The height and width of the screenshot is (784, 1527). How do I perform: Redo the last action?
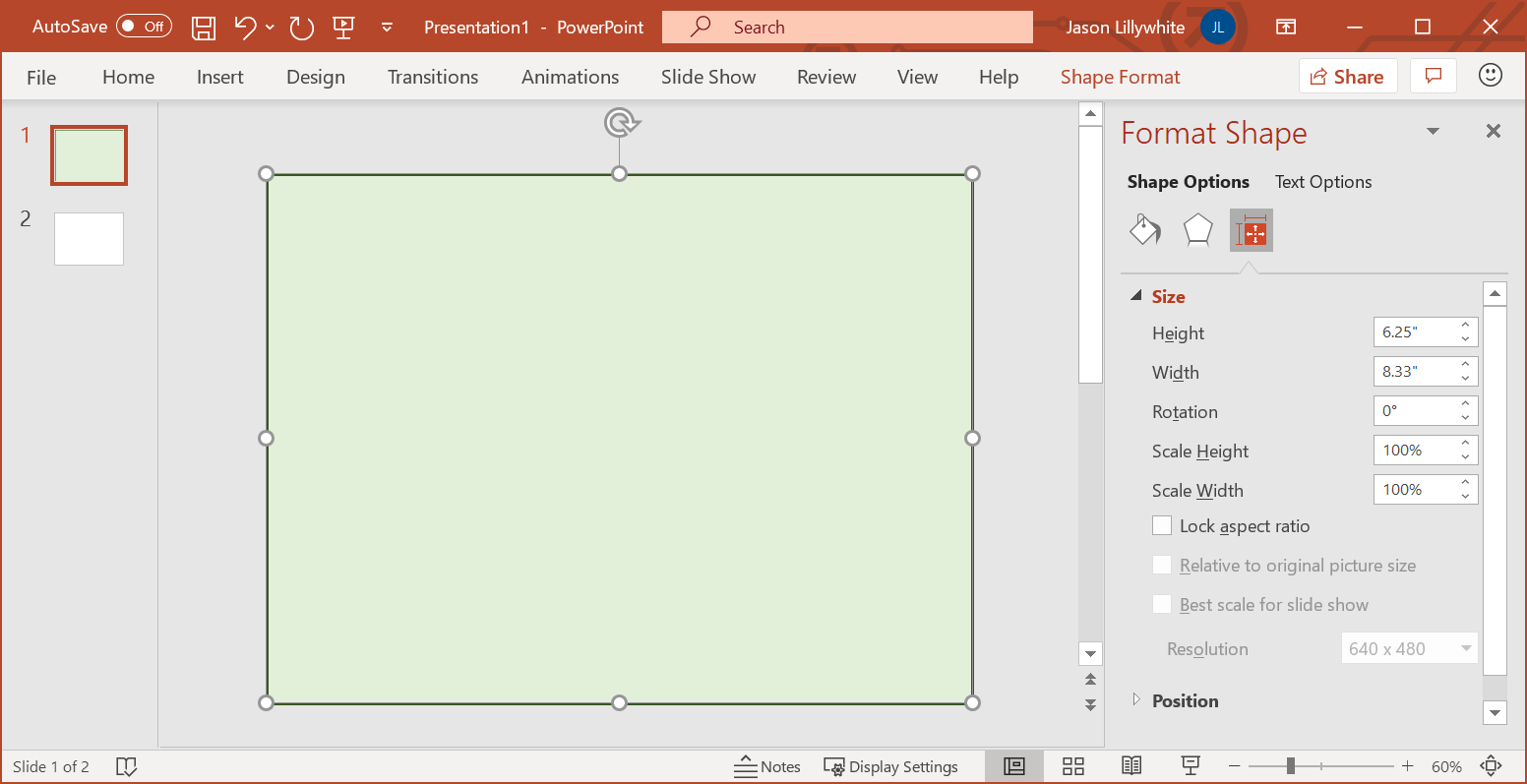(x=301, y=28)
